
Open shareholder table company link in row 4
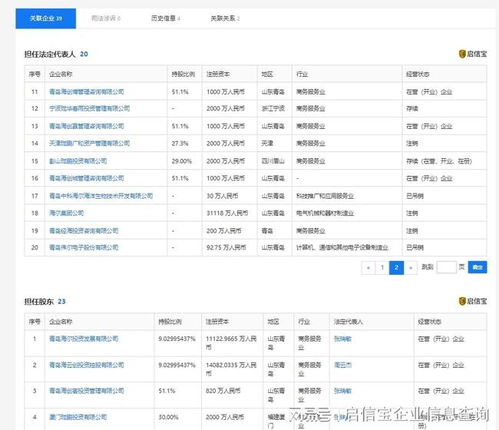point(78,417)
